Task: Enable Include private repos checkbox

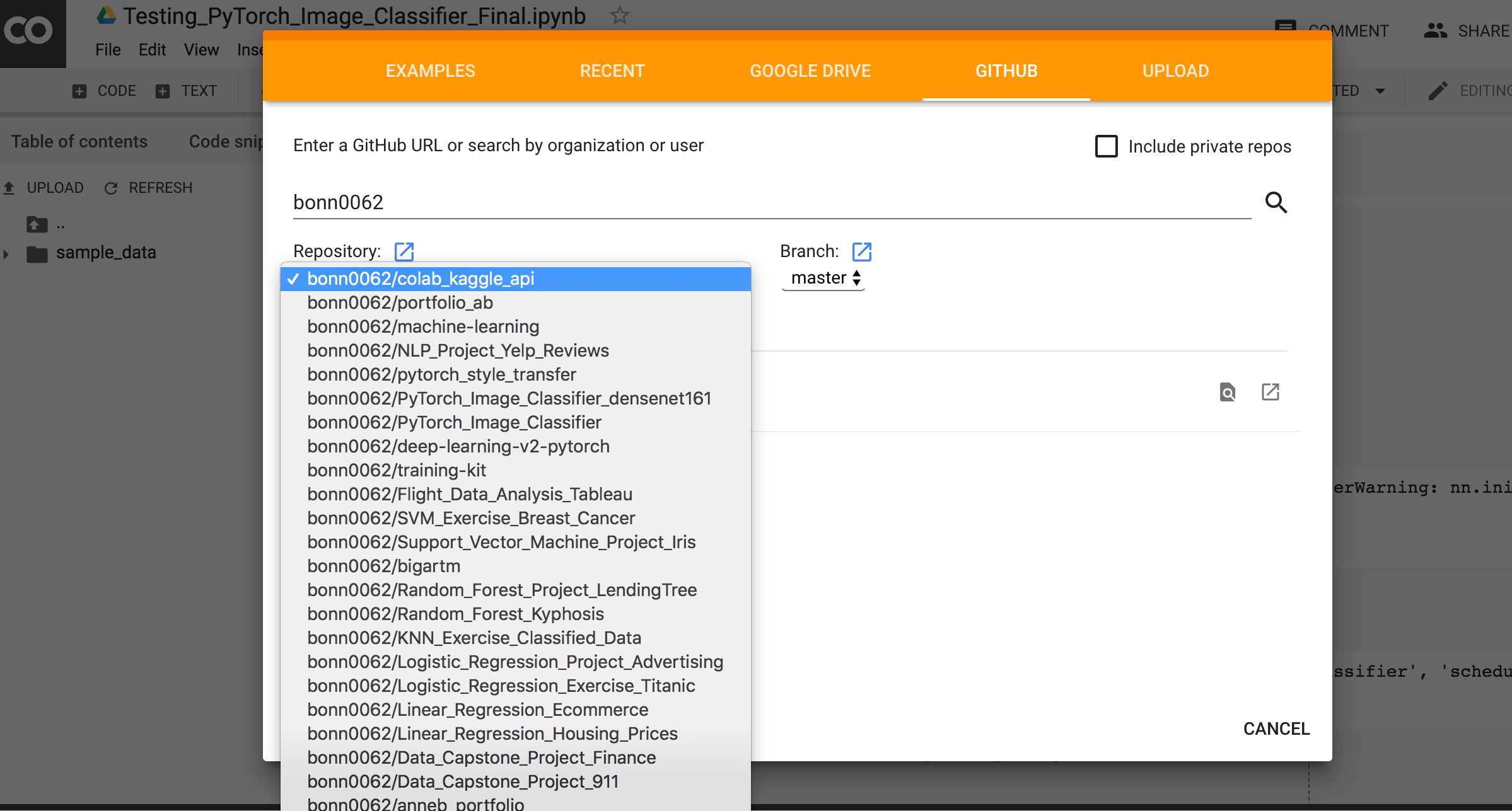Action: click(x=1106, y=146)
